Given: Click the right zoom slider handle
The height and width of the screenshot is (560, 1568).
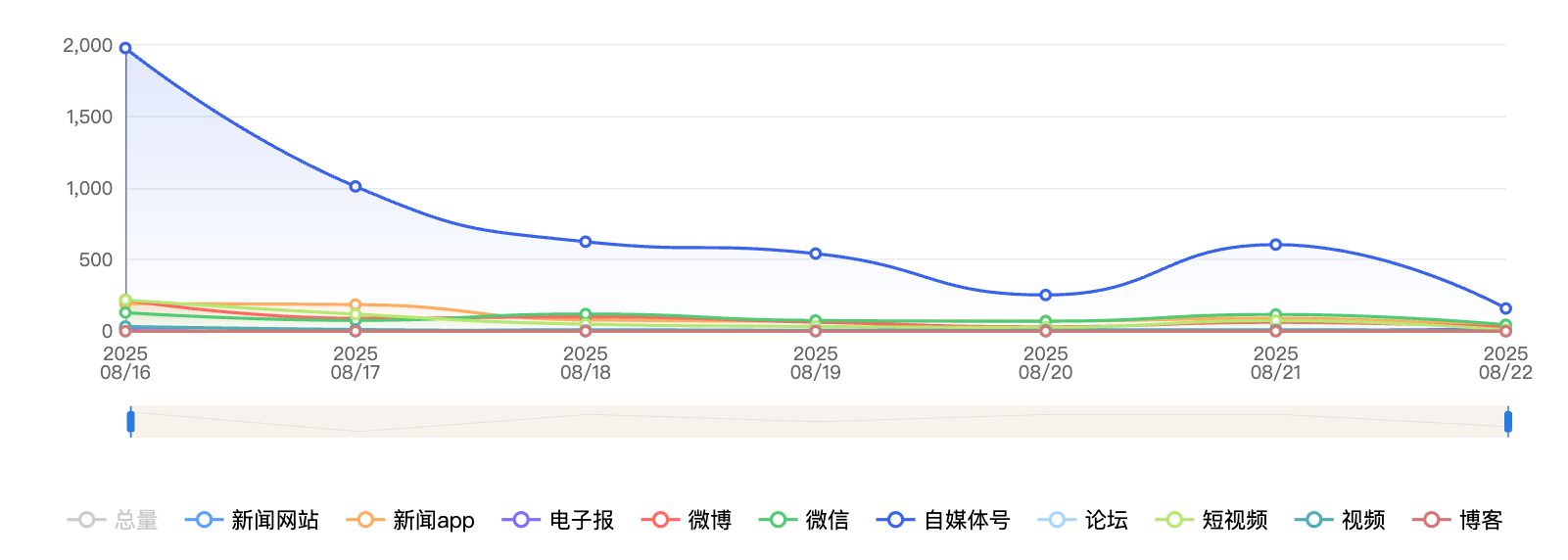Looking at the screenshot, I should [1507, 422].
